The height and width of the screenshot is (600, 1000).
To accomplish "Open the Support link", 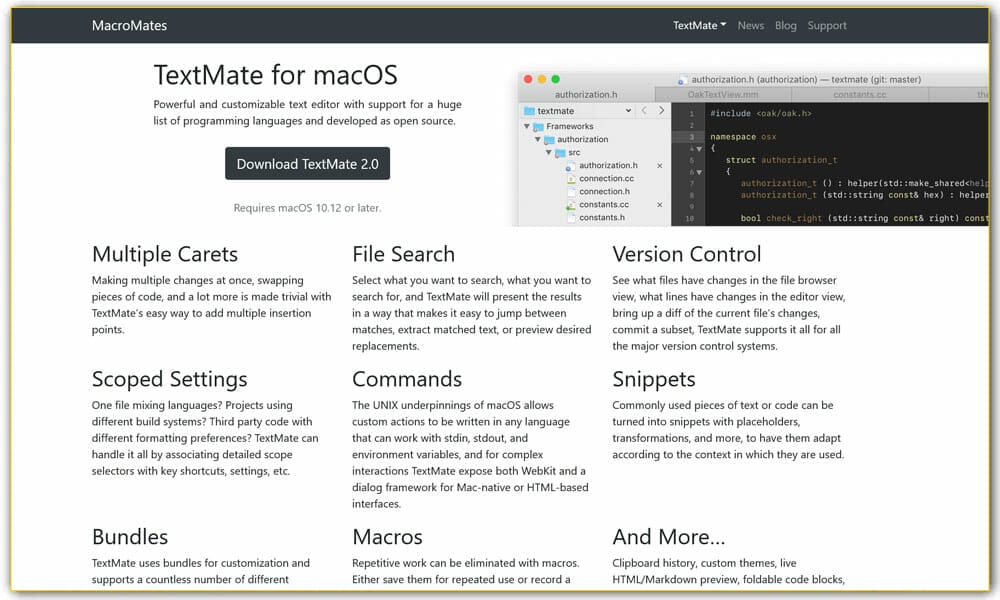I will (827, 25).
